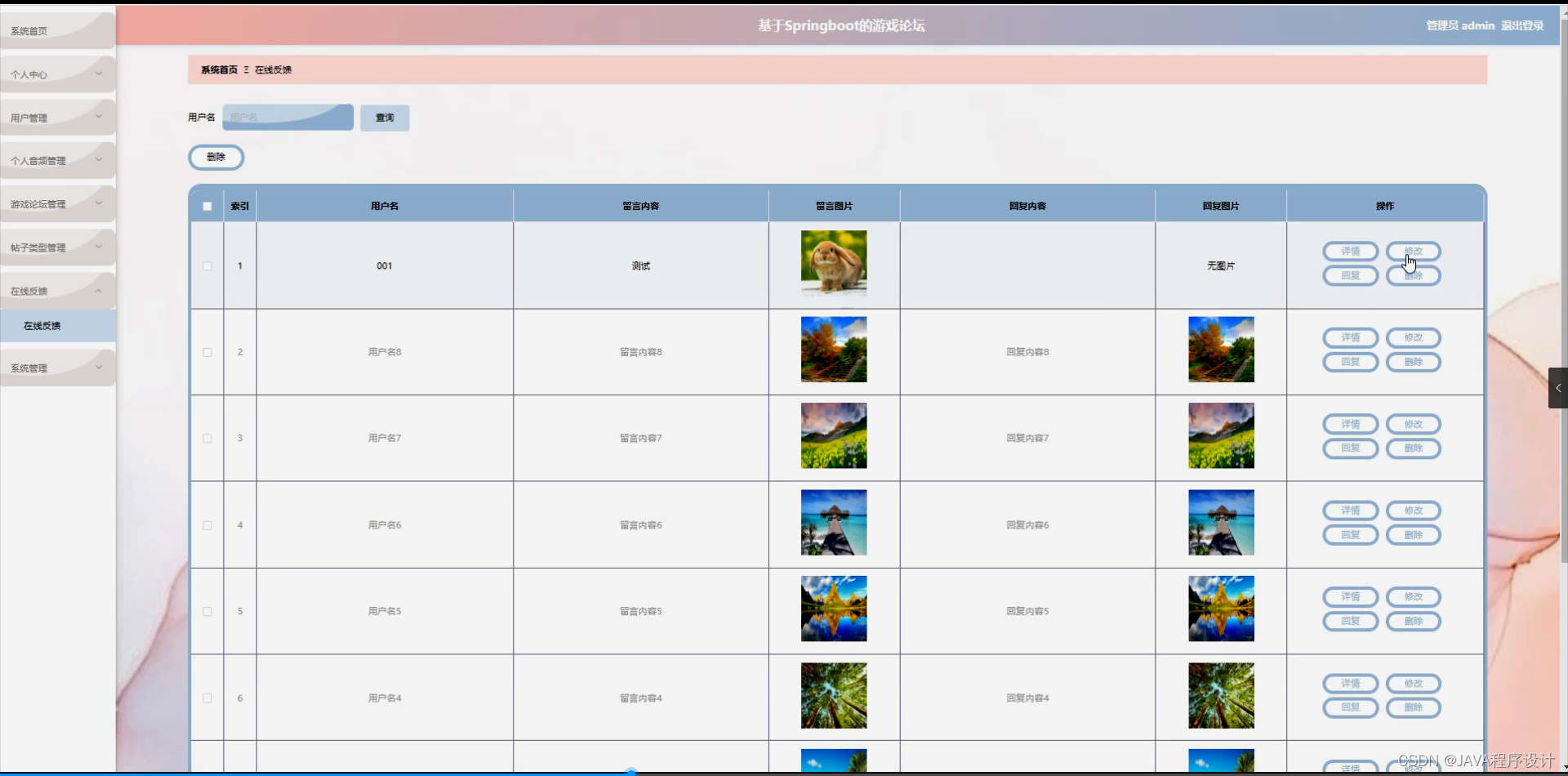The image size is (1568, 776).
Task: Click 删除 for 用户名8 row
Action: tap(1414, 362)
